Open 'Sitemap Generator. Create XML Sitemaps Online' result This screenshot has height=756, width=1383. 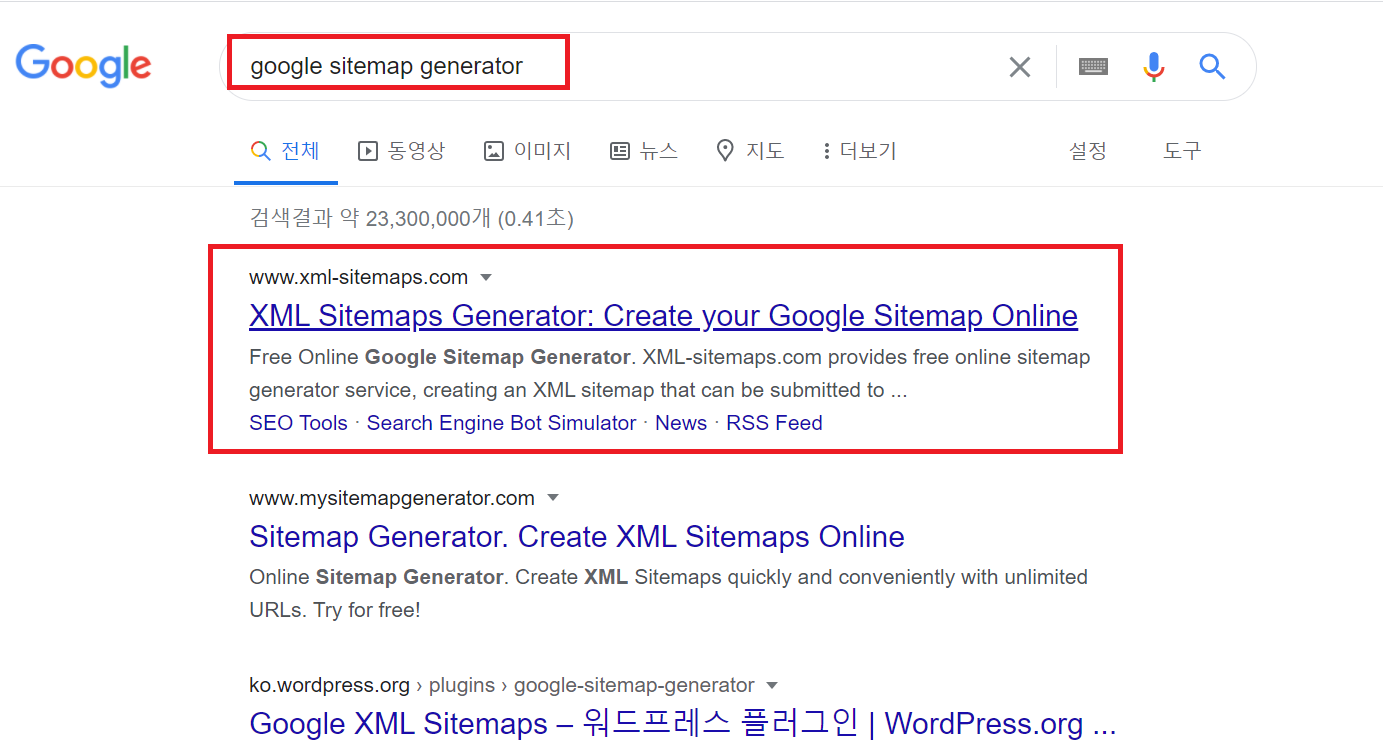coord(577,537)
